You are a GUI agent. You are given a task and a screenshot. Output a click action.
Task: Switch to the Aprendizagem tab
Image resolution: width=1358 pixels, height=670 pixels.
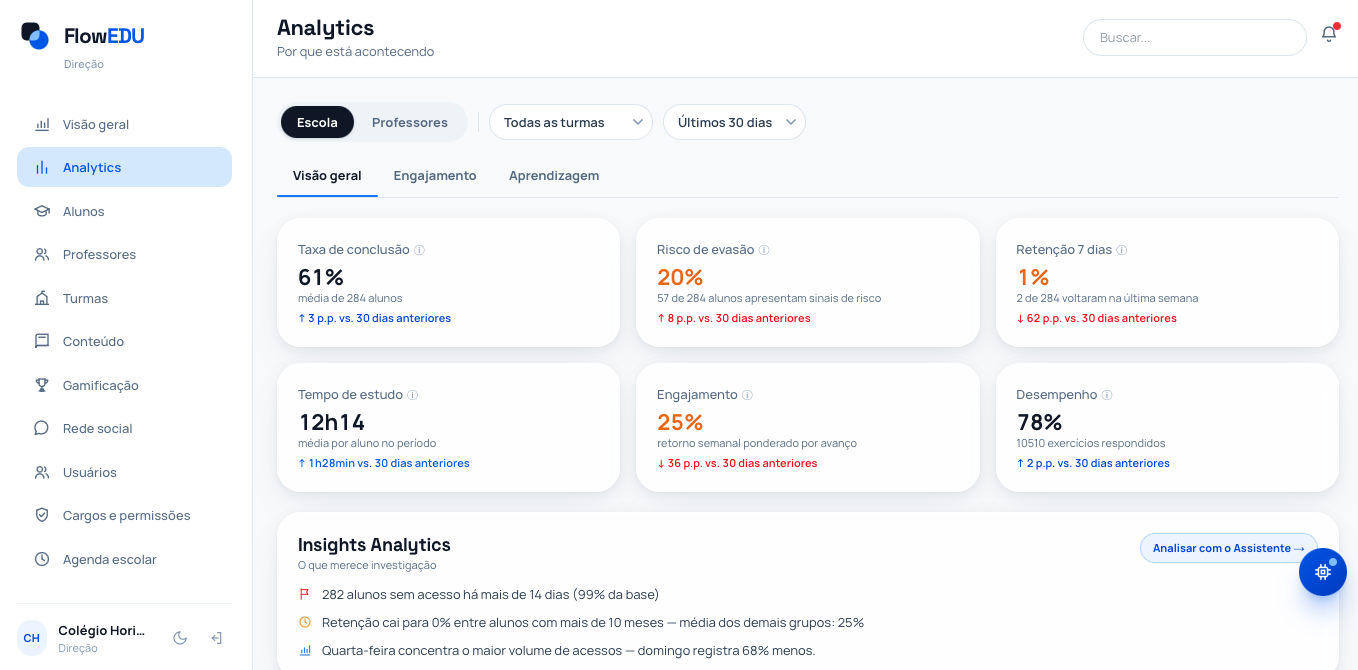tap(554, 176)
